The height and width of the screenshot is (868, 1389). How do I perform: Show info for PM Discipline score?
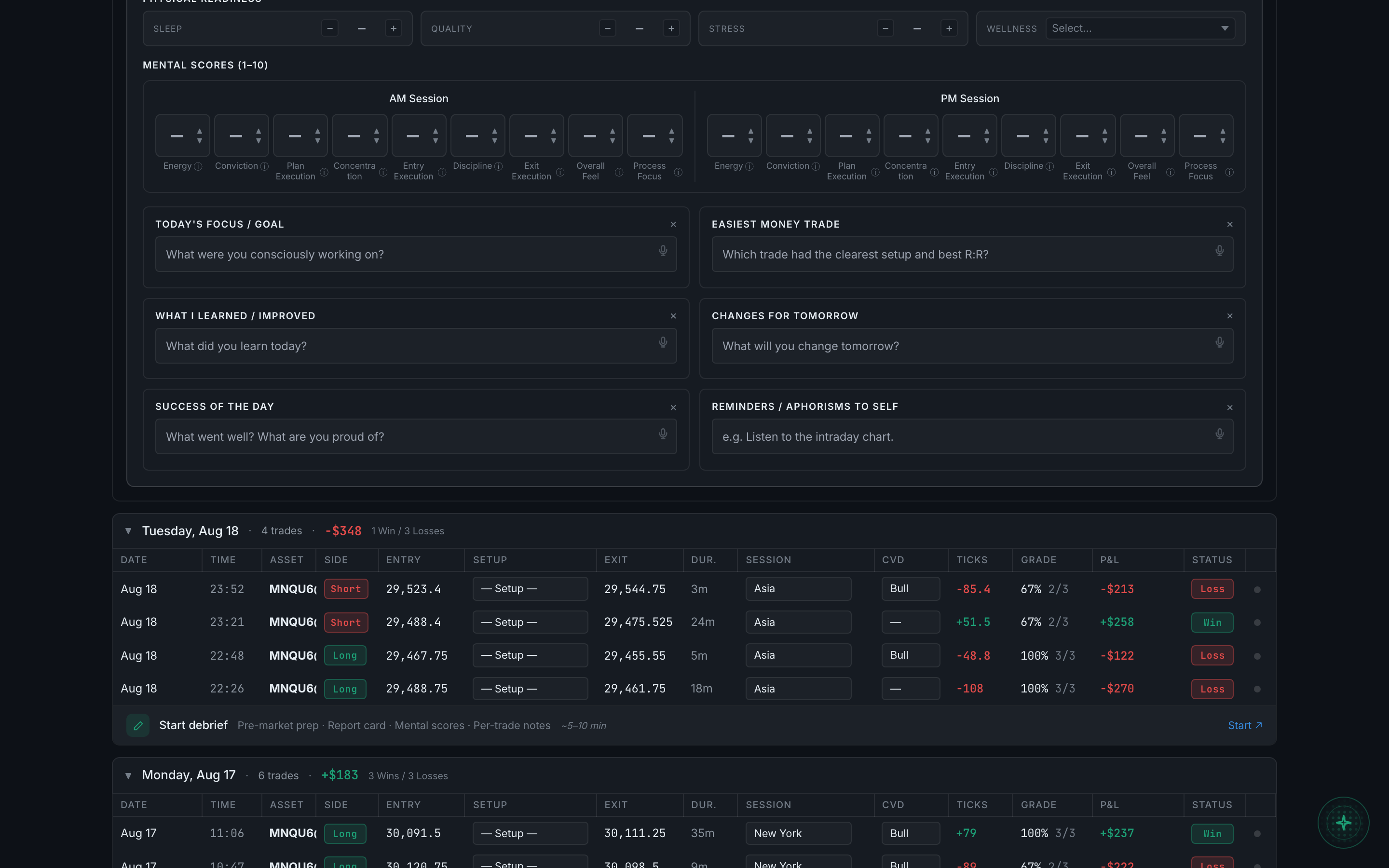click(x=1050, y=166)
